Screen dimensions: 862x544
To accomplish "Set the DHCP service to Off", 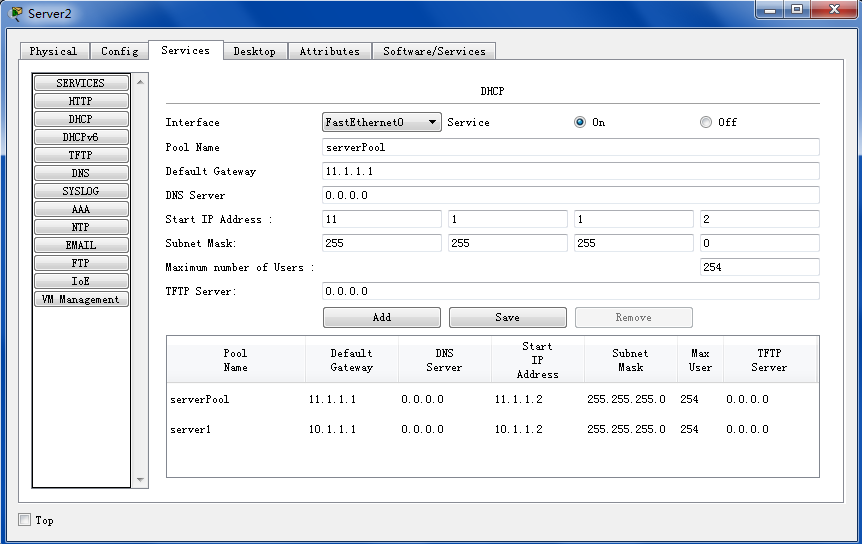I will tap(706, 122).
